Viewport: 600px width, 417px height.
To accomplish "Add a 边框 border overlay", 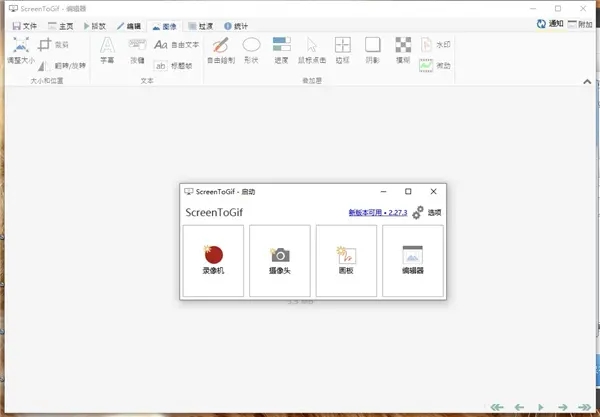I will tap(342, 51).
